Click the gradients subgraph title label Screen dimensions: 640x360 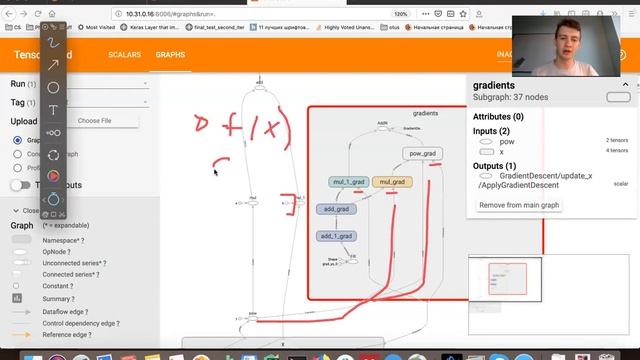point(425,113)
